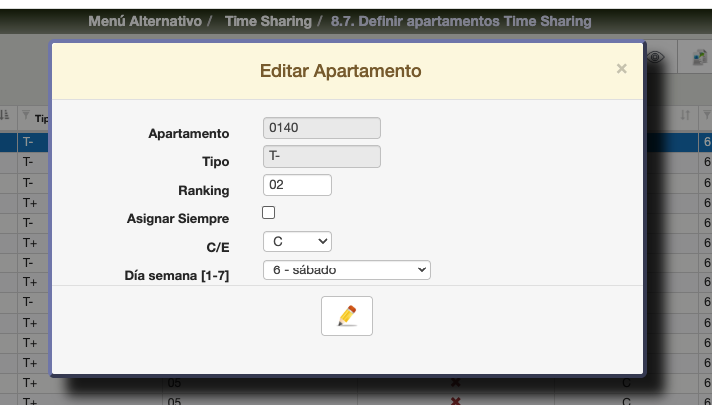Click the upper red X in the table
This screenshot has width=712, height=405.
coord(456,382)
